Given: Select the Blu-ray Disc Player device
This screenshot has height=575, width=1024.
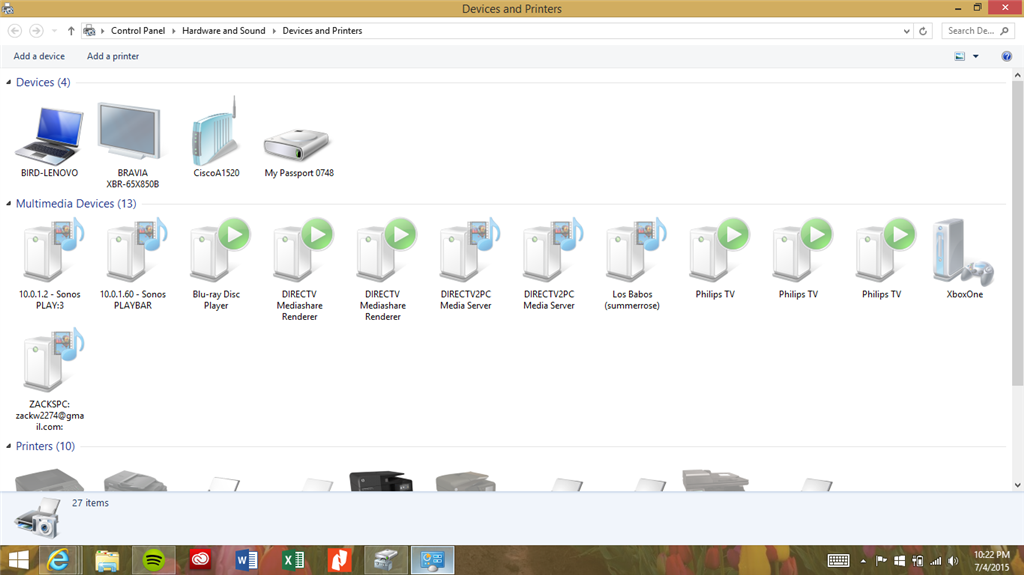Looking at the screenshot, I should point(216,265).
